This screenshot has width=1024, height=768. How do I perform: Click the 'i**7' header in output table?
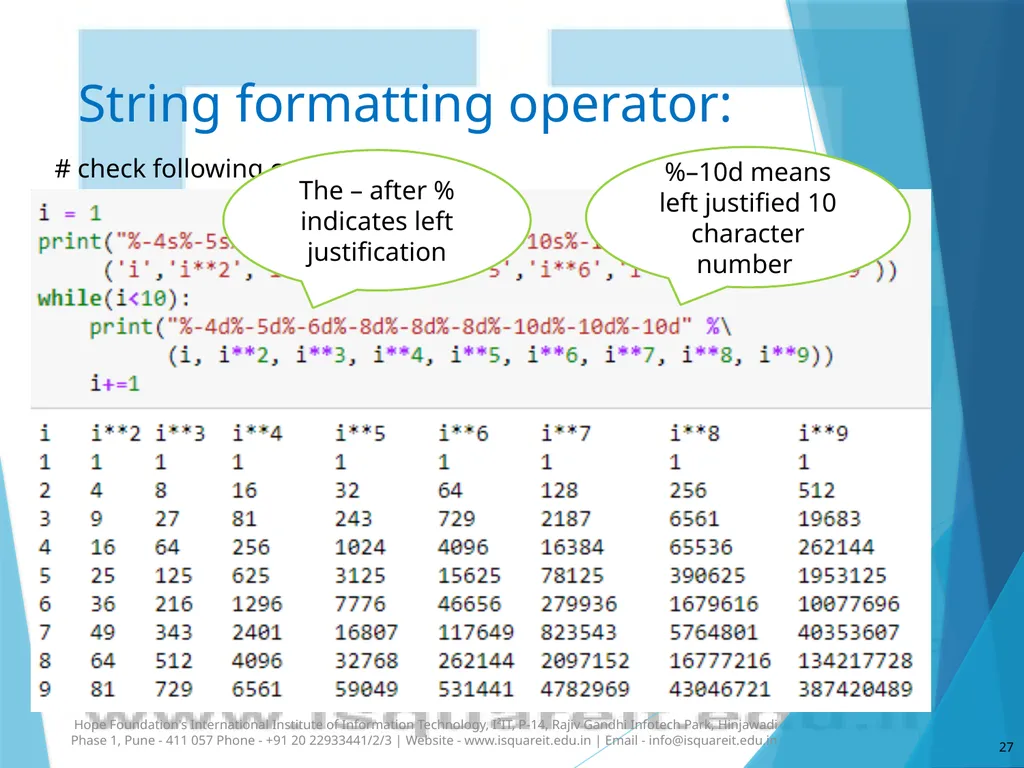click(566, 433)
